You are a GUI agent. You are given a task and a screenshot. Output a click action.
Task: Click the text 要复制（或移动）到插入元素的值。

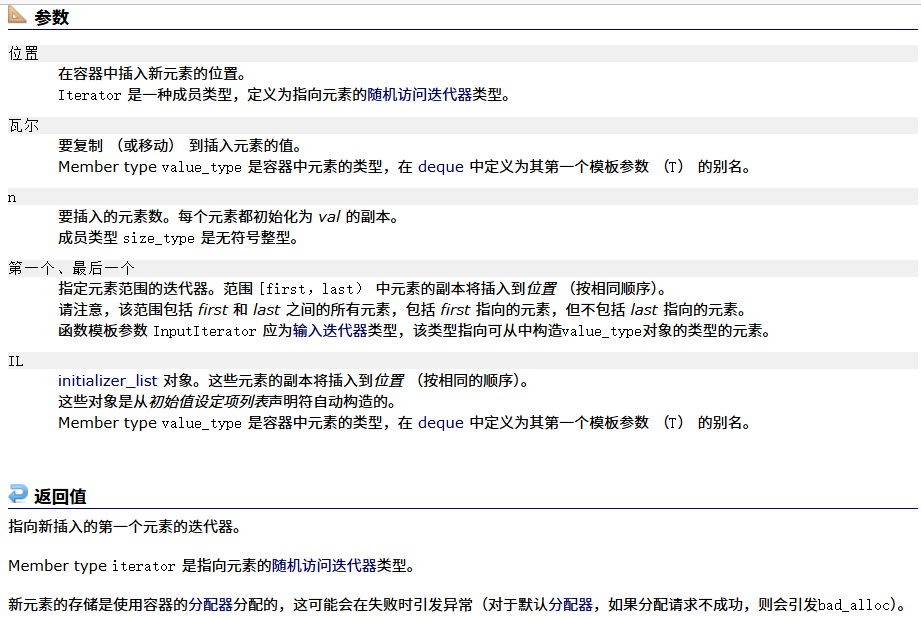[180, 146]
